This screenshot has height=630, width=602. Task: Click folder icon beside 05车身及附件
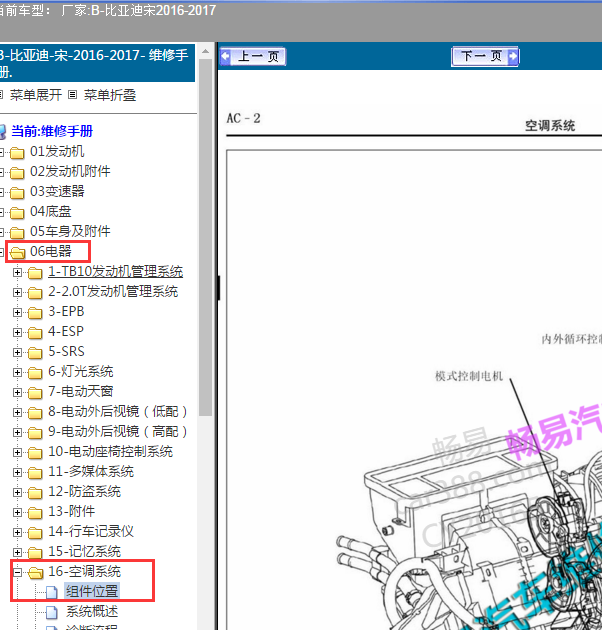(x=17, y=233)
